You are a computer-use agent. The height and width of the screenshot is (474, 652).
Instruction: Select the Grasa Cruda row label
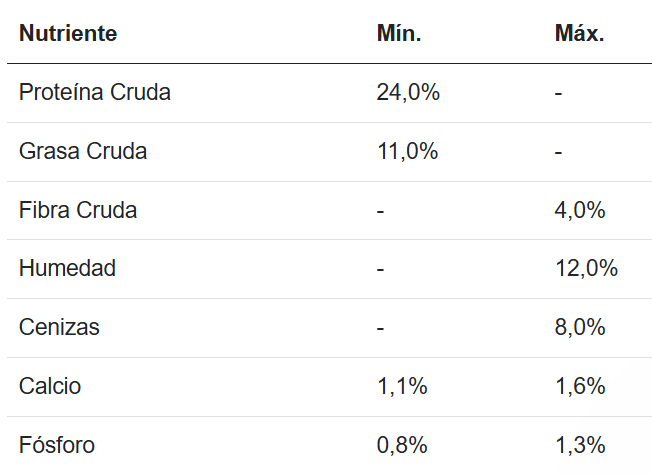tap(83, 152)
